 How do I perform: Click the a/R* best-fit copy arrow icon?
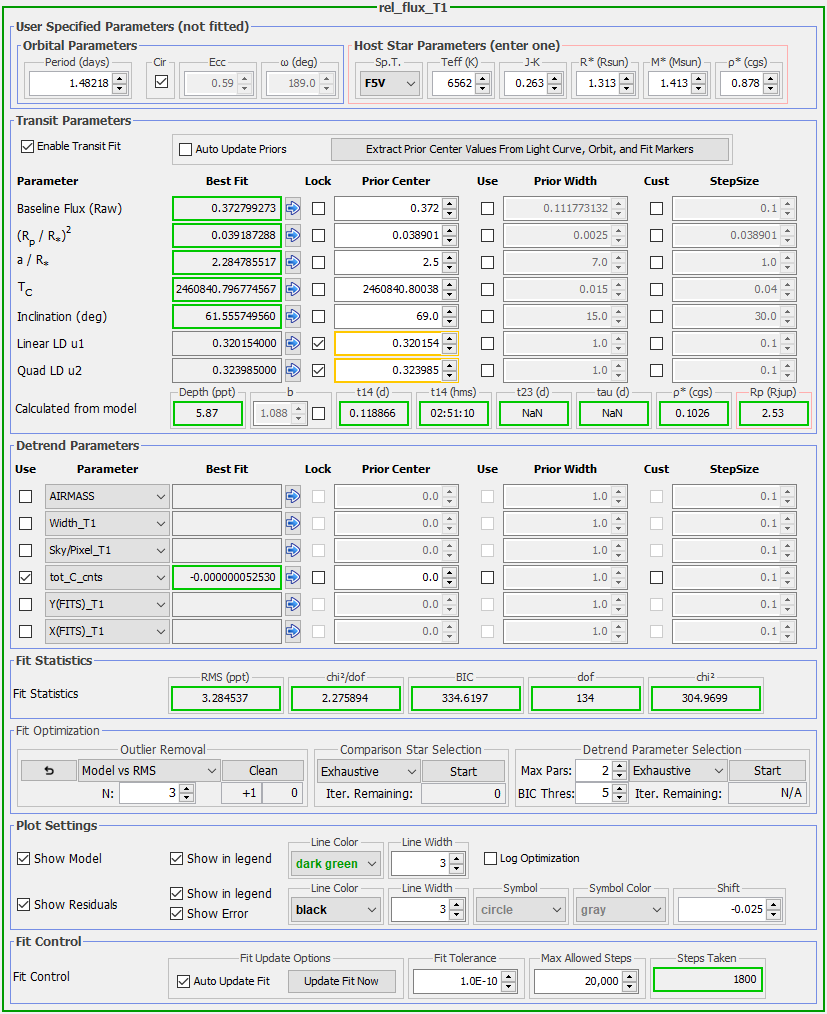coord(293,263)
